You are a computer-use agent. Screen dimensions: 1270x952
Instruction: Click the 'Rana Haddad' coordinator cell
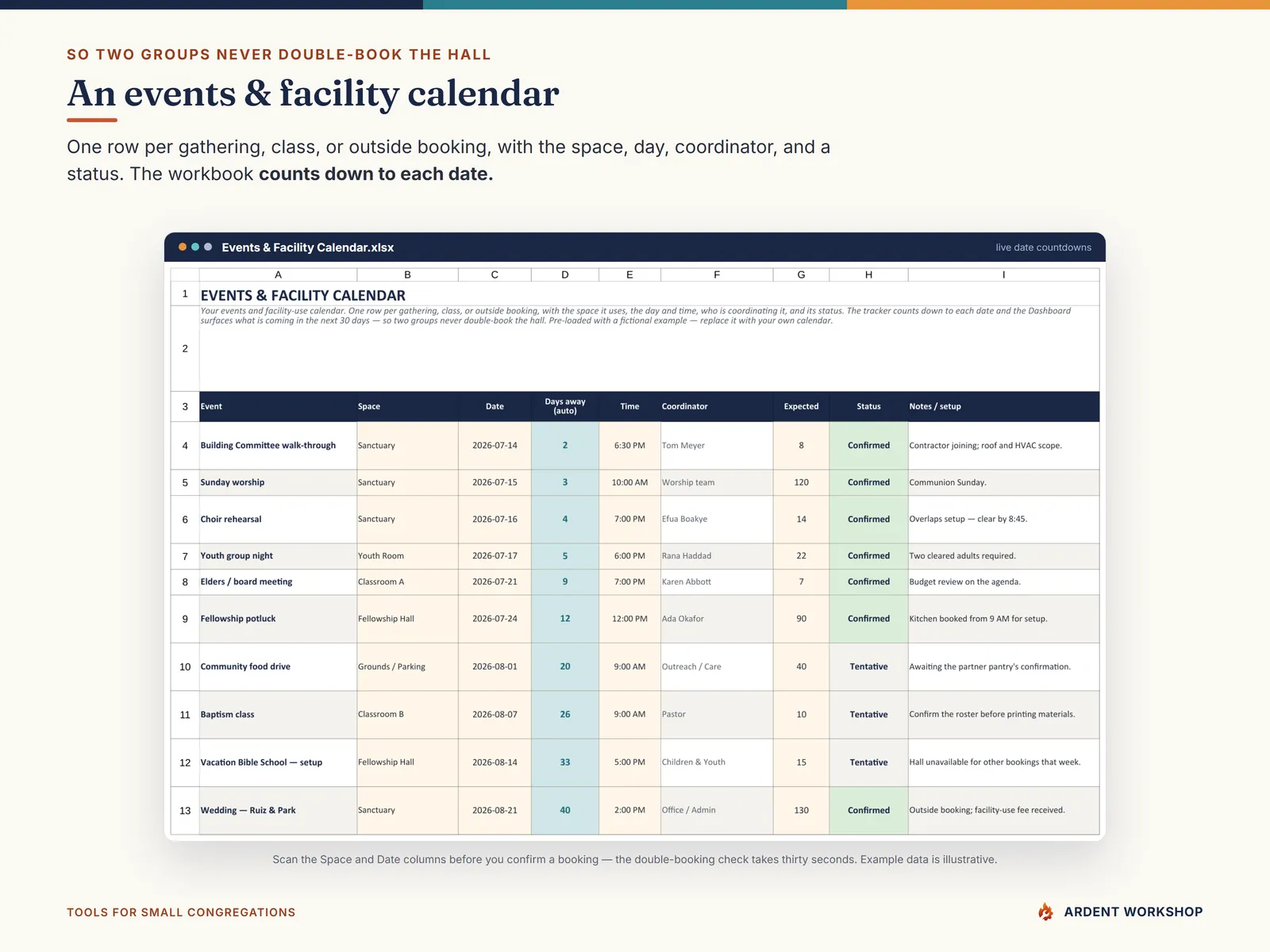click(x=717, y=556)
